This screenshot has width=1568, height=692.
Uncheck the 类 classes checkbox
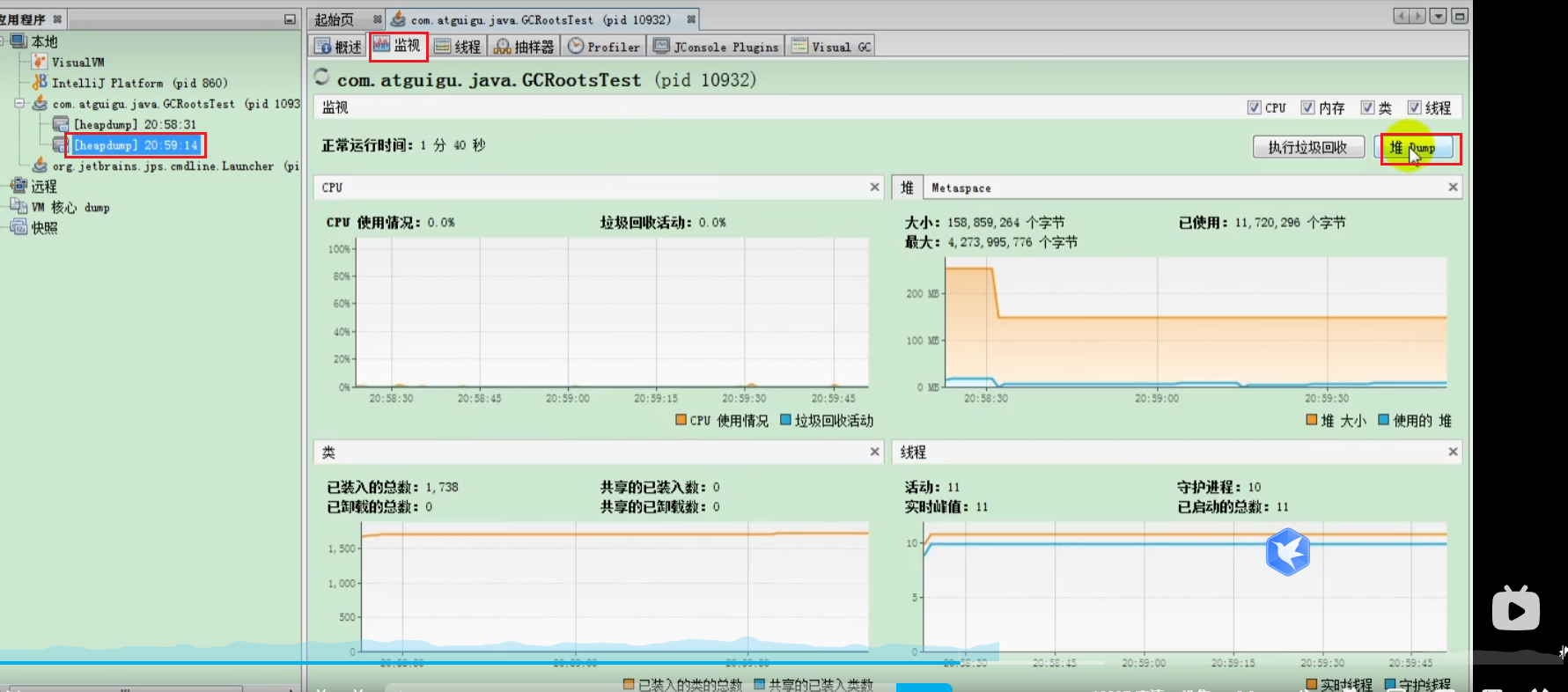[x=1367, y=107]
